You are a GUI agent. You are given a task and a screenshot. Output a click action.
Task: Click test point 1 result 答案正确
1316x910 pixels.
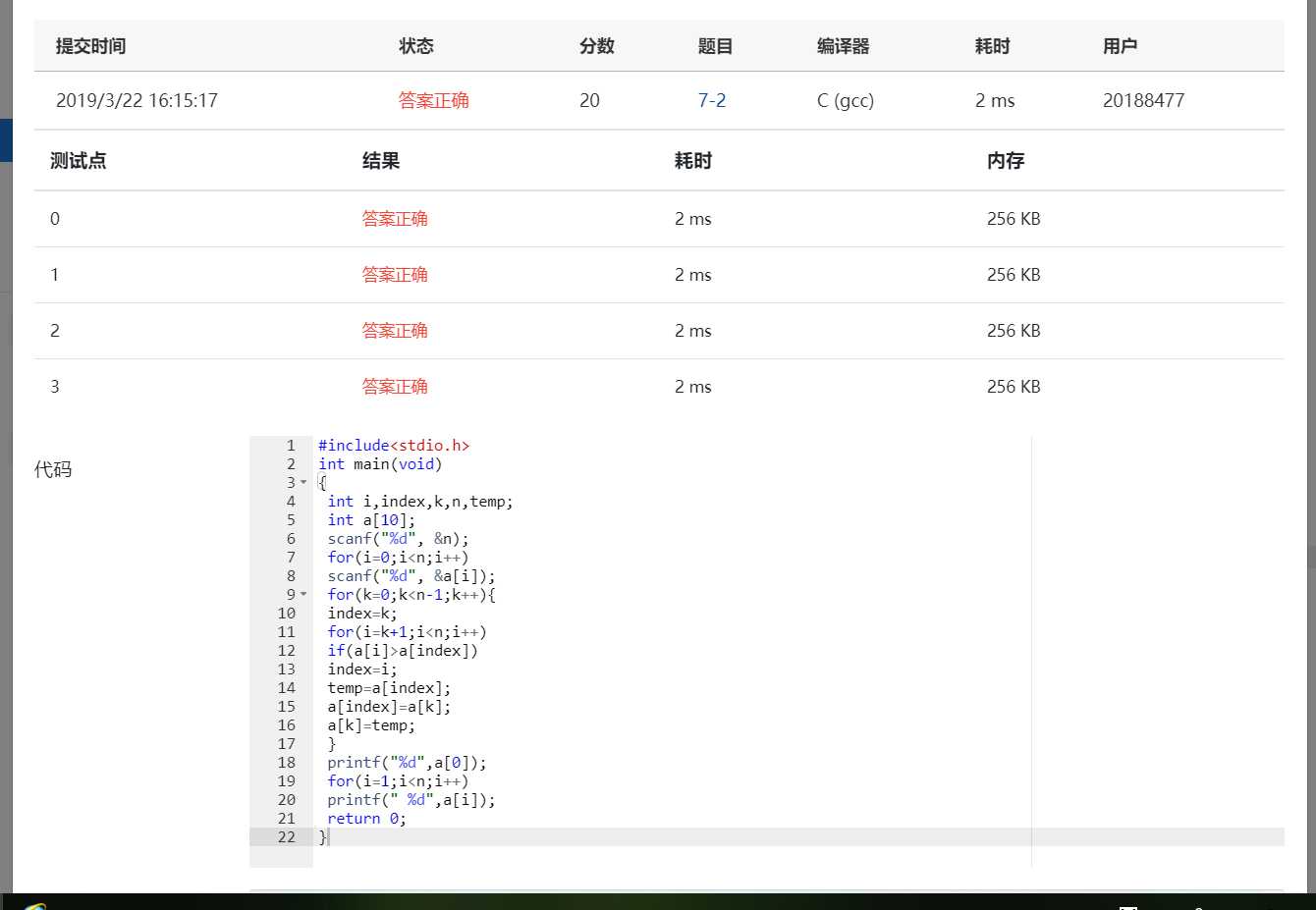click(x=395, y=275)
